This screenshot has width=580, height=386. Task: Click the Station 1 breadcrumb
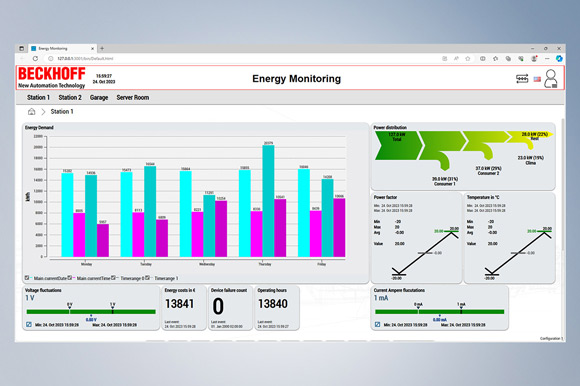[62, 112]
